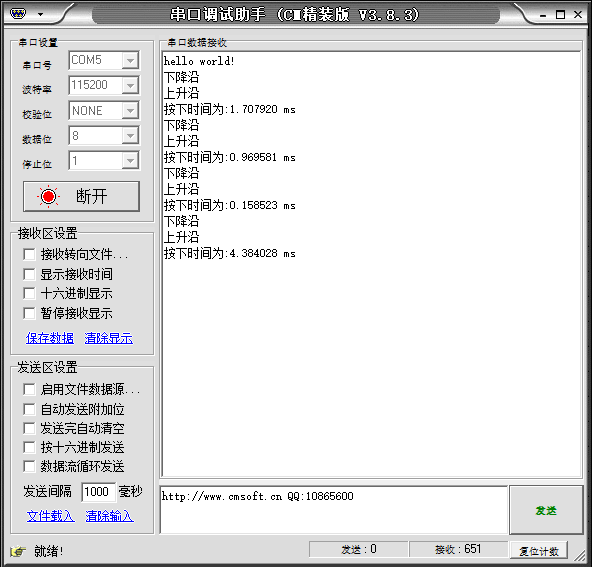Click the '按下时间为:0.969581 ms' line
592x567 pixels.
(x=230, y=157)
